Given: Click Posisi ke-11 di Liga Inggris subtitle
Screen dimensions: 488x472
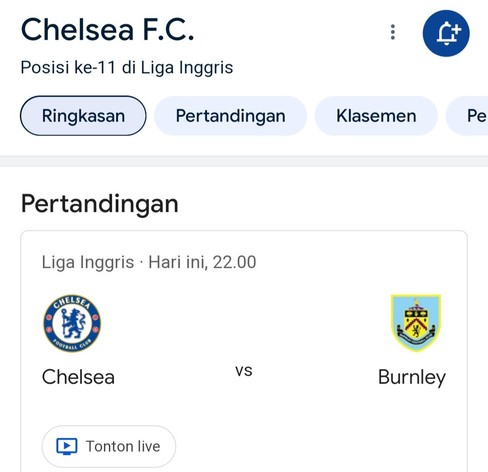Looking at the screenshot, I should [127, 68].
